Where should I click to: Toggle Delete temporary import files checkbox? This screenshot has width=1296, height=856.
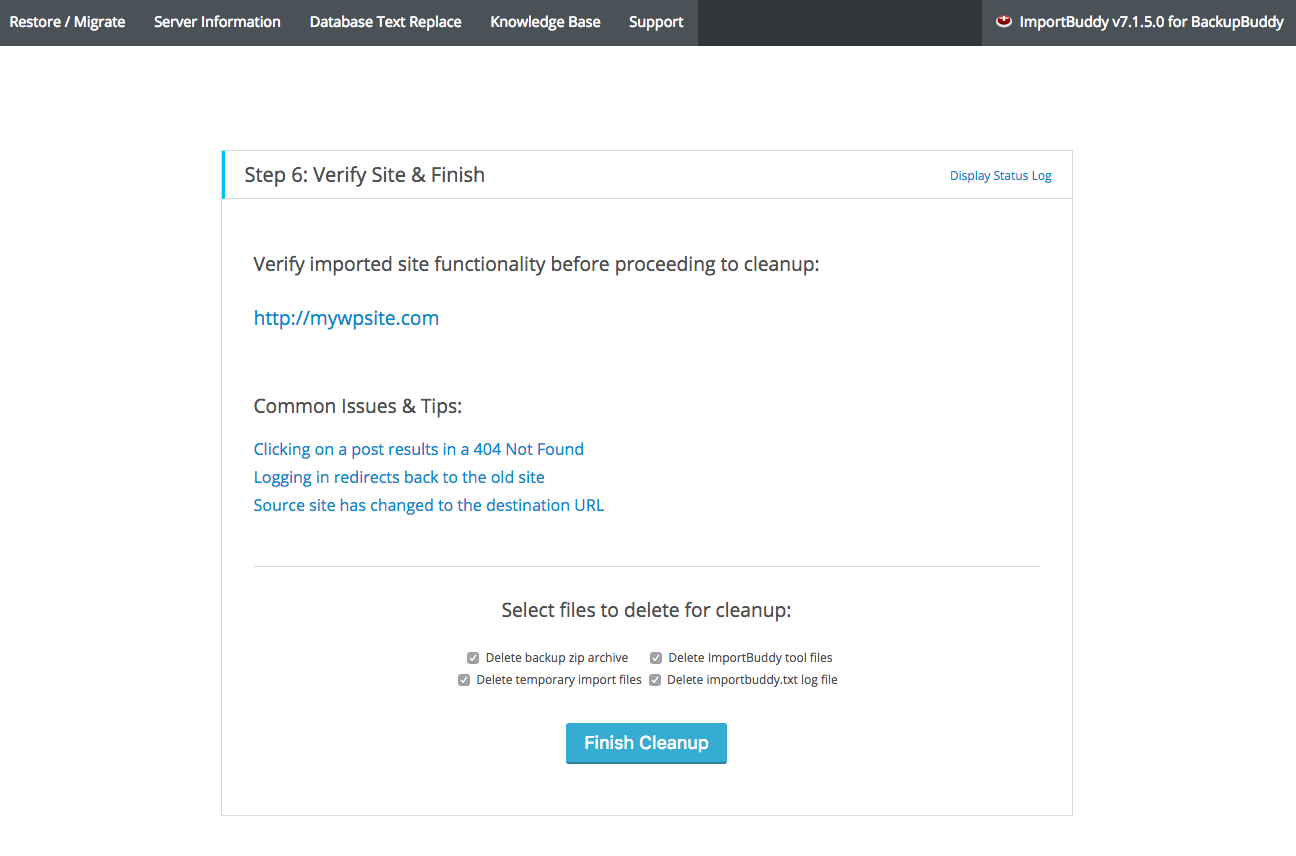coord(464,680)
